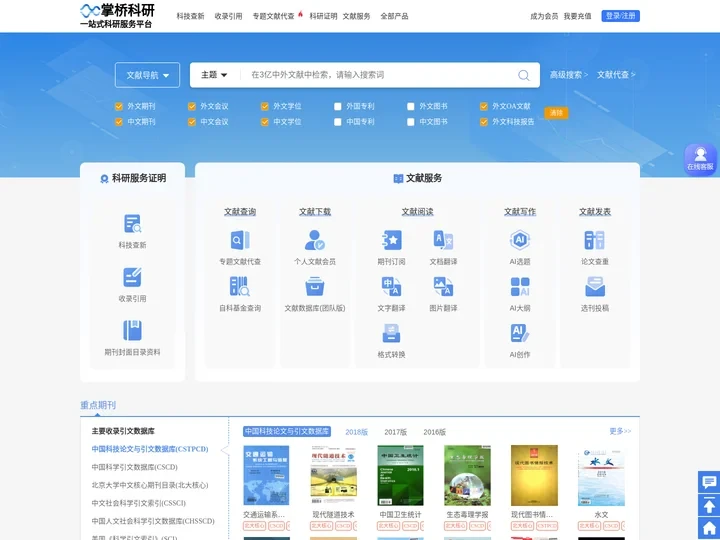Image resolution: width=720 pixels, height=540 pixels.
Task: Open the 水文 journal cover
Action: (x=601, y=475)
